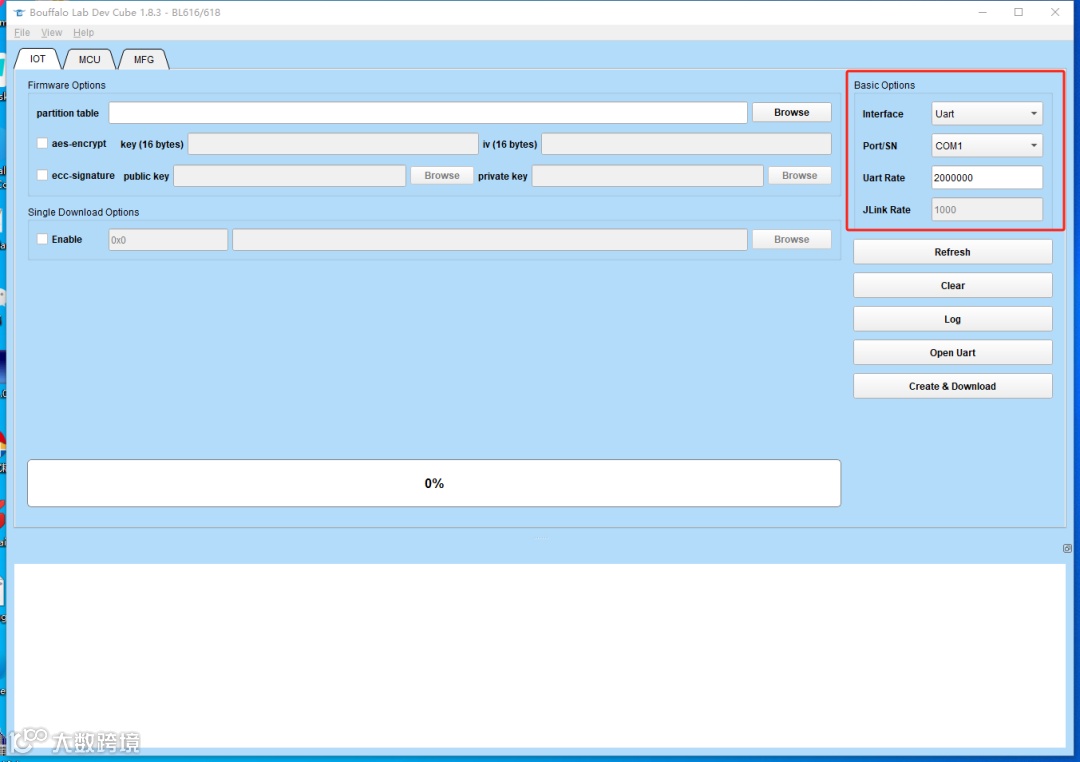This screenshot has height=762, width=1080.
Task: Enable the ecc-signature checkbox
Action: coord(42,175)
